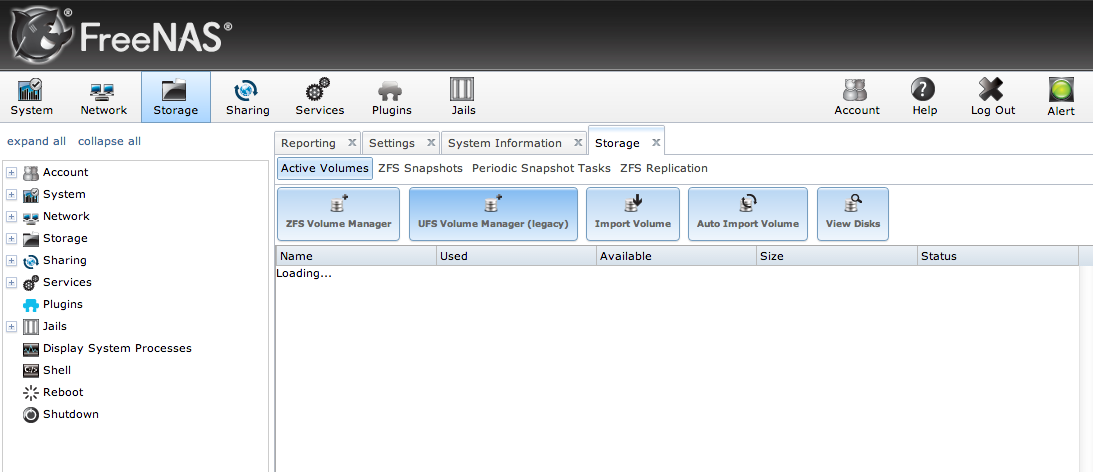
Task: Select Network in the sidebar tree
Action: pyautogui.click(x=66, y=216)
